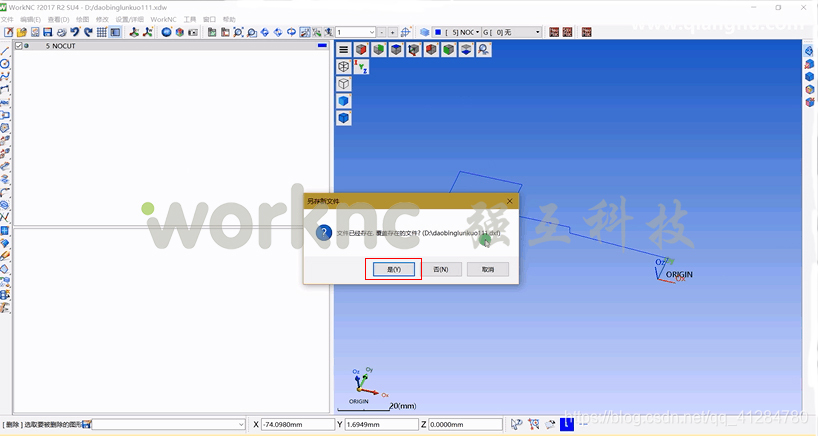
Task: Click the view search magnifier icon
Action: click(x=484, y=50)
